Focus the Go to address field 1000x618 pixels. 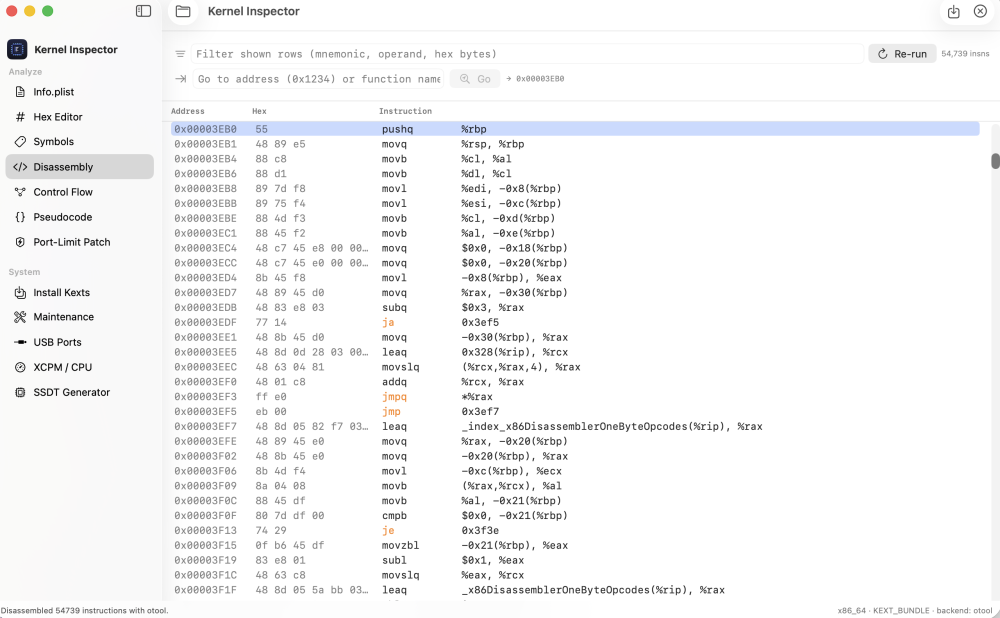point(318,79)
